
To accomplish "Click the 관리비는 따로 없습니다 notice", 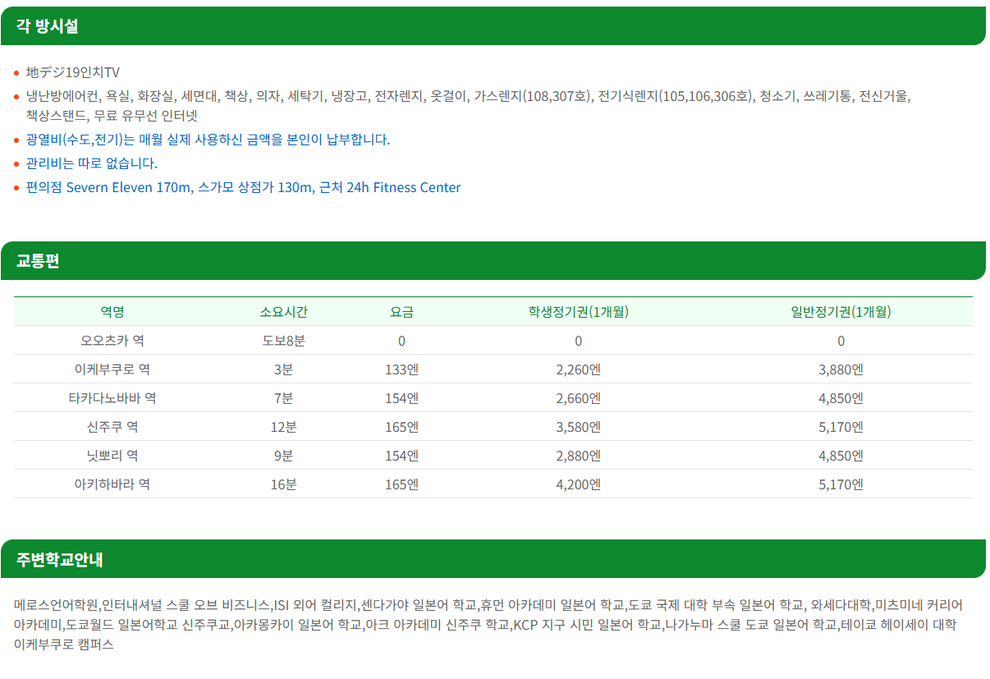I will pyautogui.click(x=92, y=164).
